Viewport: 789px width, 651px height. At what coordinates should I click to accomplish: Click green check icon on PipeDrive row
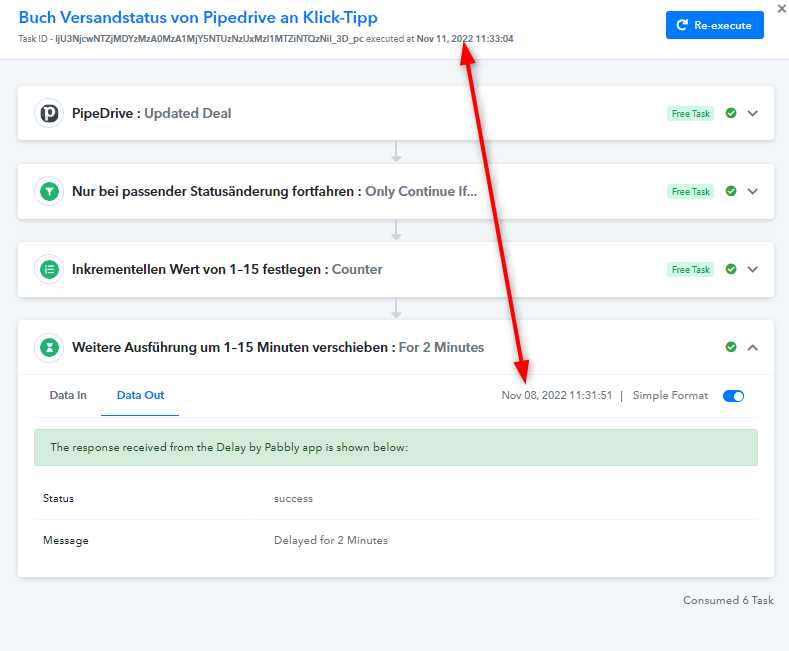(x=731, y=113)
